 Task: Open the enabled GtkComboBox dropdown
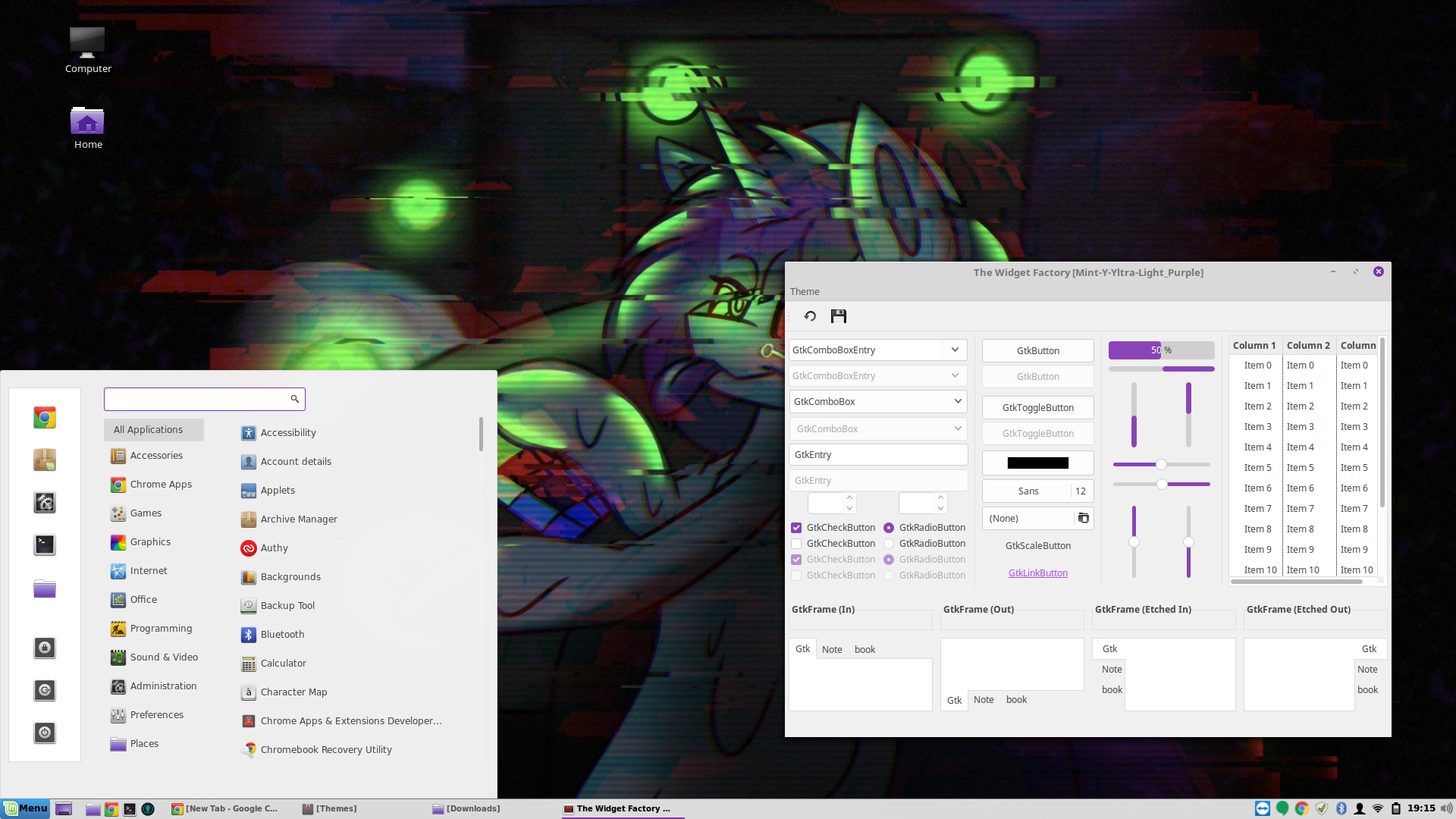click(x=878, y=401)
